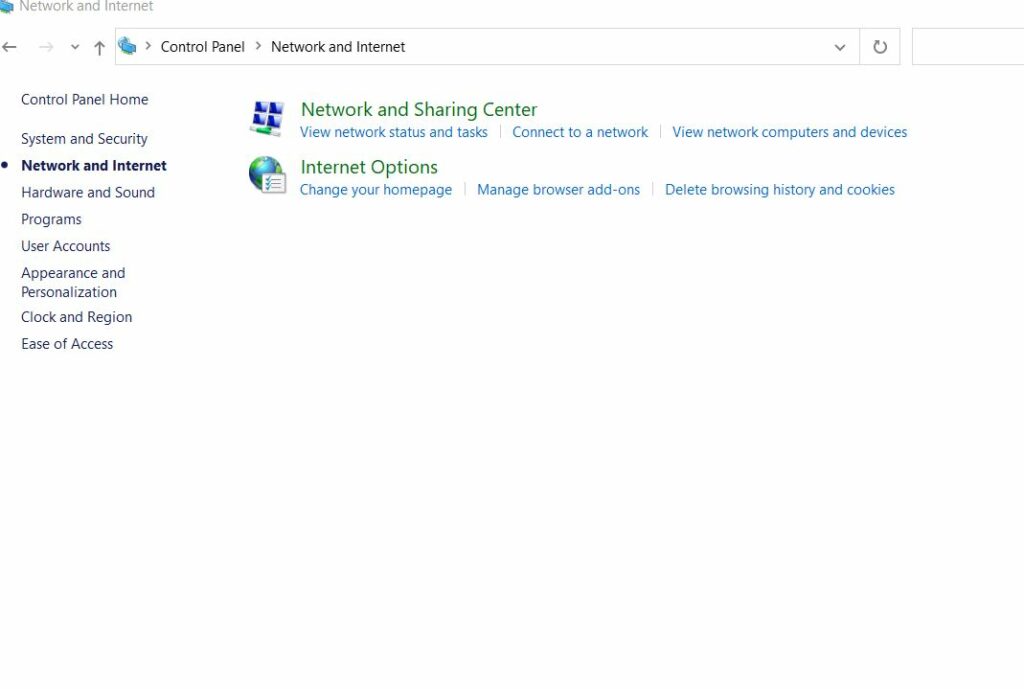Image resolution: width=1024 pixels, height=689 pixels.
Task: Click the back navigation arrow
Action: 10,46
